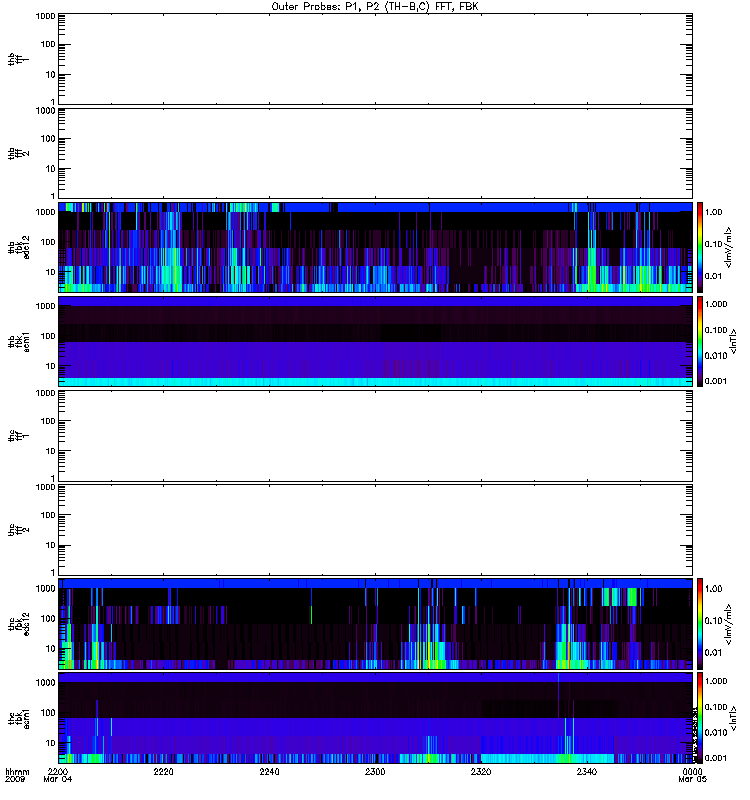750x800 pixels.
Task: Click the thb fbk edc12 spectrogram panel
Action: (375, 247)
